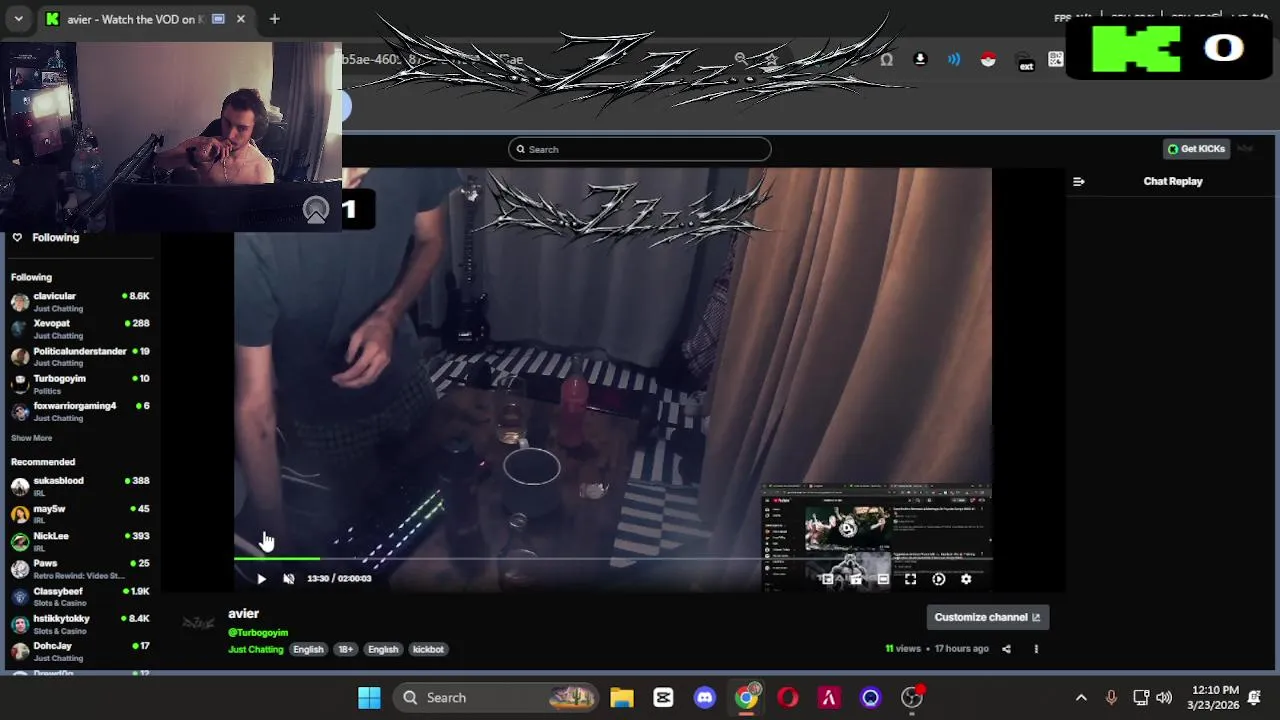Open the three-dot more options menu
This screenshot has height=720, width=1280.
[1036, 649]
